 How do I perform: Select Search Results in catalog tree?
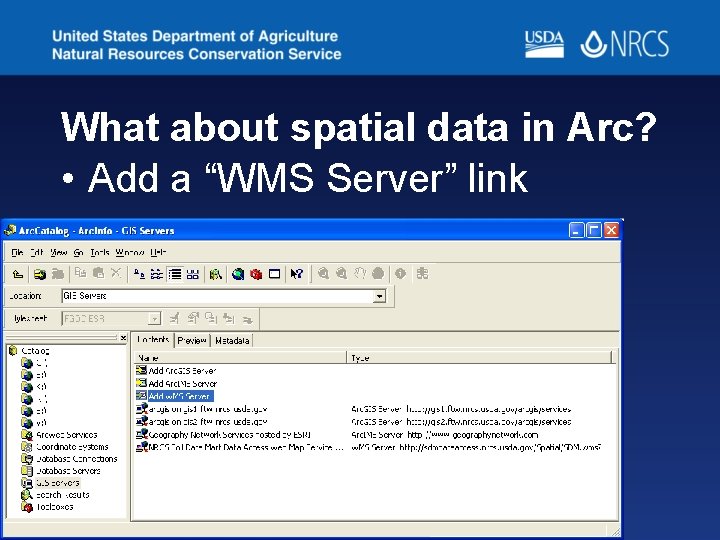pos(56,495)
